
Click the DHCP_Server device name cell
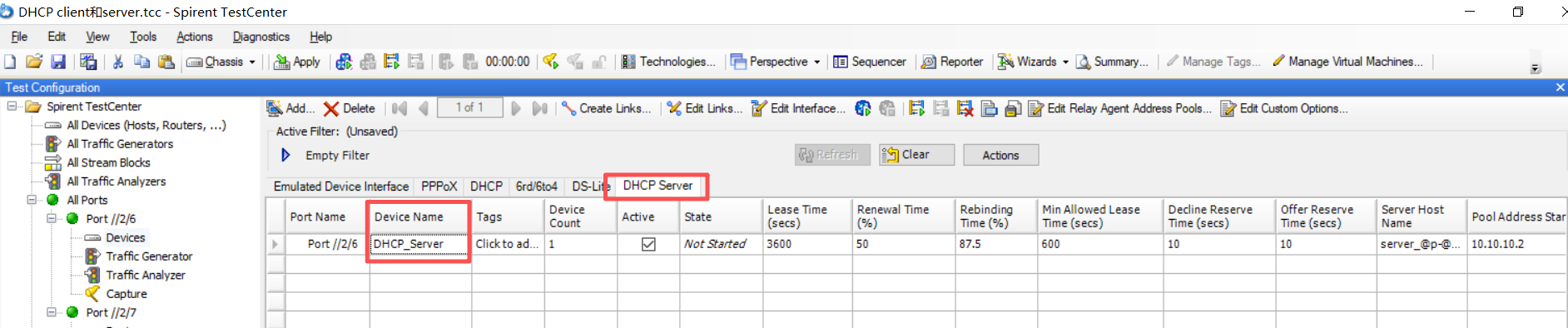pos(420,244)
